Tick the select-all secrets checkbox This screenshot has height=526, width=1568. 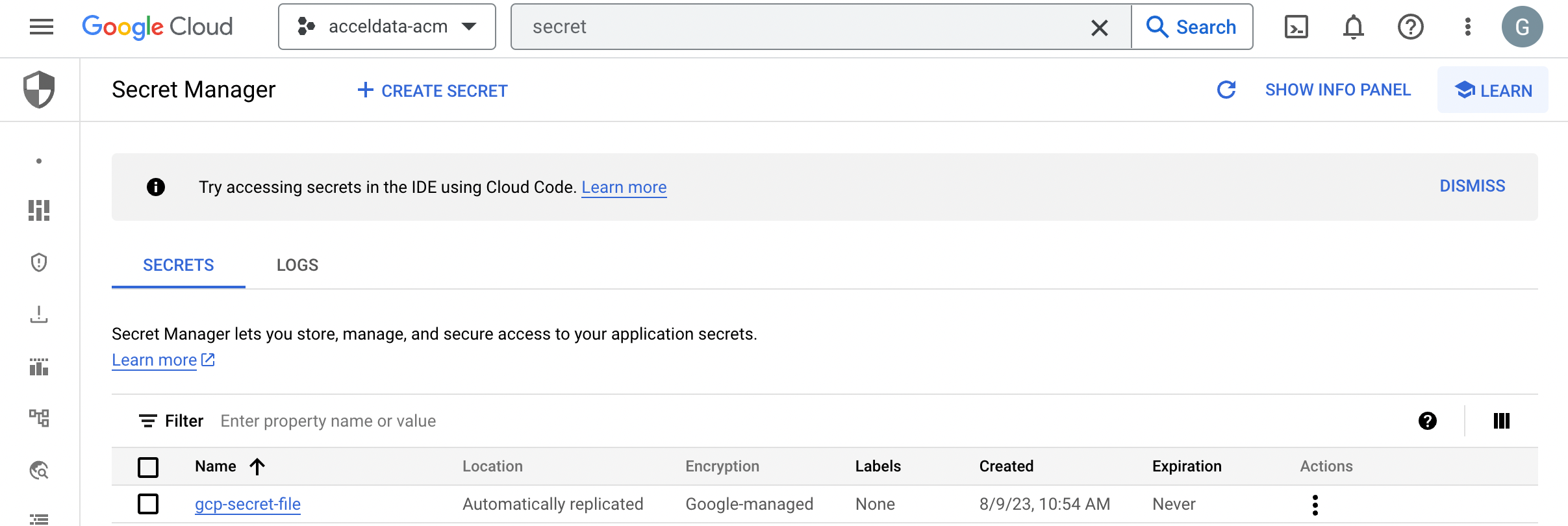tap(148, 467)
